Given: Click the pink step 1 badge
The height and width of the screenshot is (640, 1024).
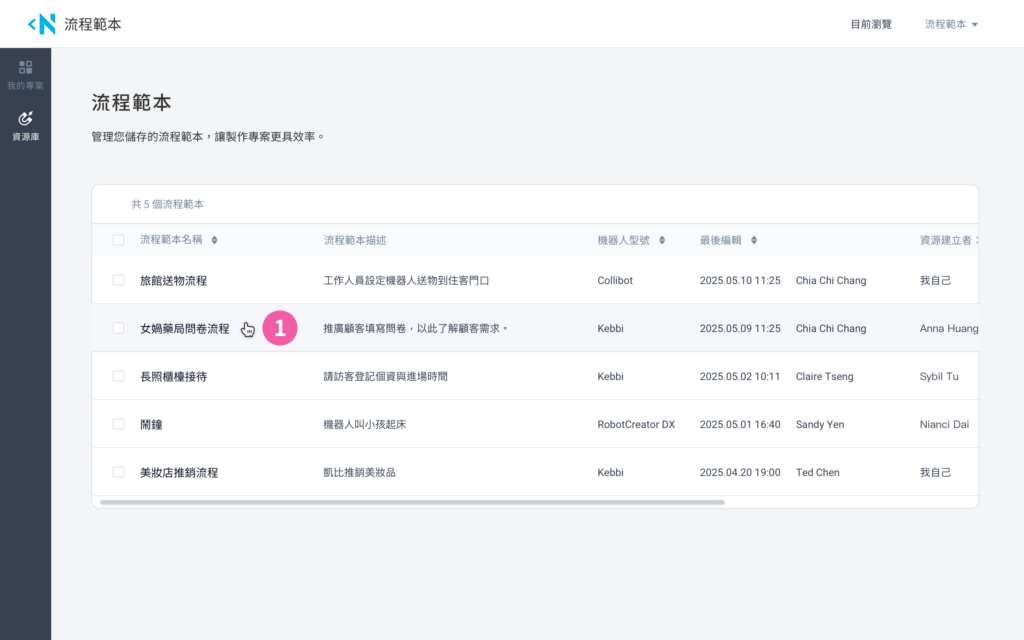Looking at the screenshot, I should 280,328.
